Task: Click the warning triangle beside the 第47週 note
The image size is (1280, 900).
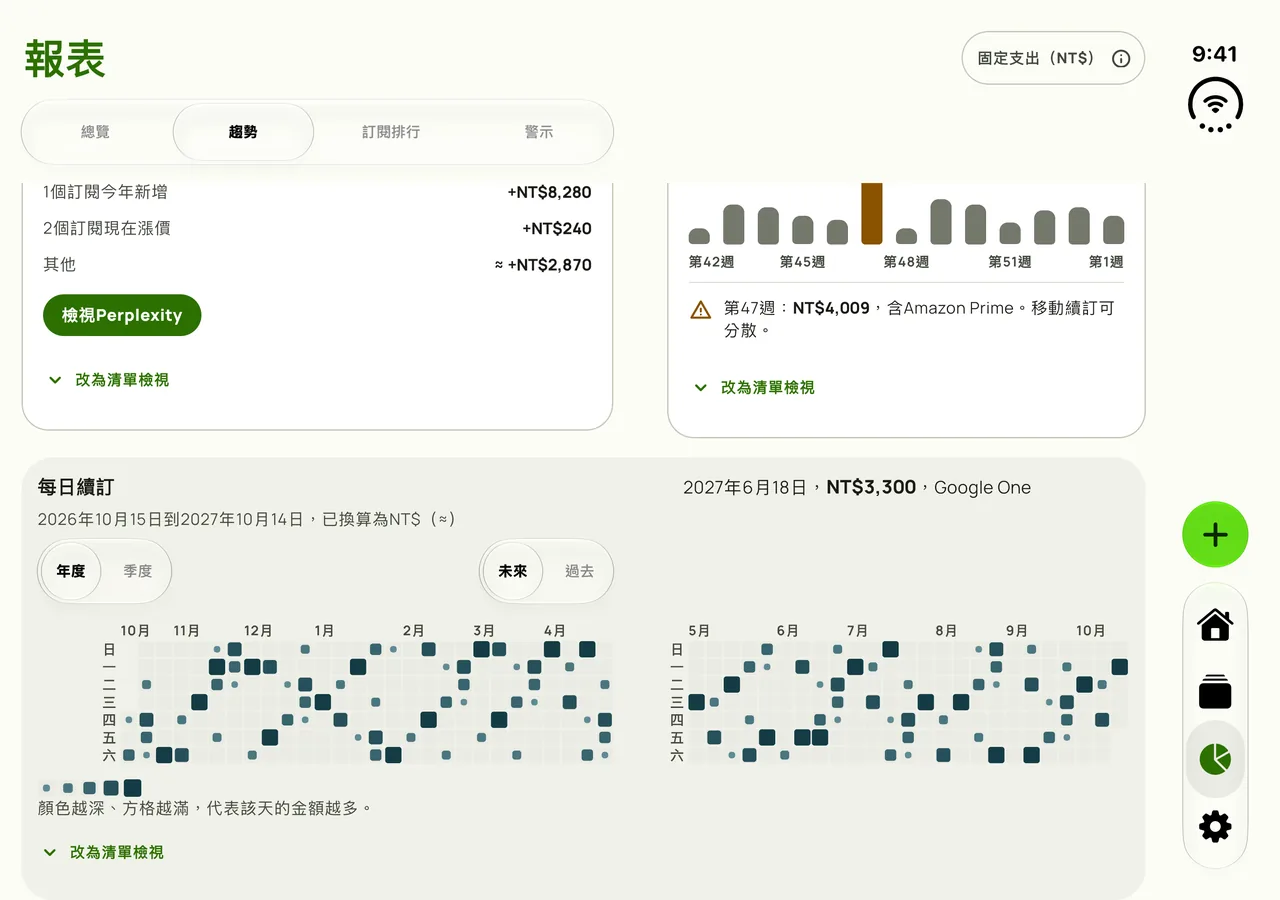Action: tap(701, 309)
